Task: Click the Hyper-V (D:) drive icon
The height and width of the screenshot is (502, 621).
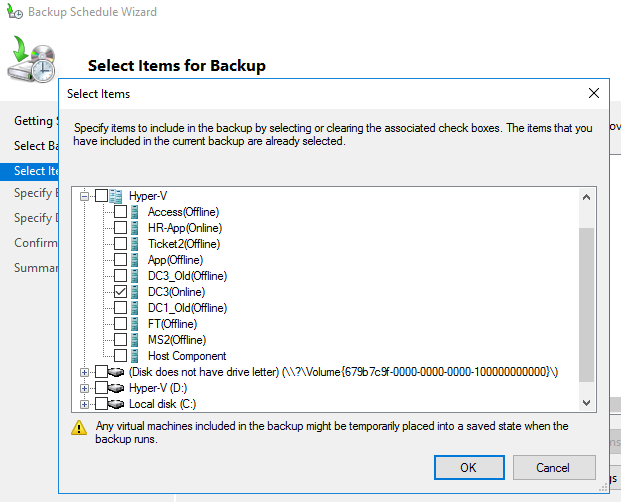Action: [x=116, y=388]
